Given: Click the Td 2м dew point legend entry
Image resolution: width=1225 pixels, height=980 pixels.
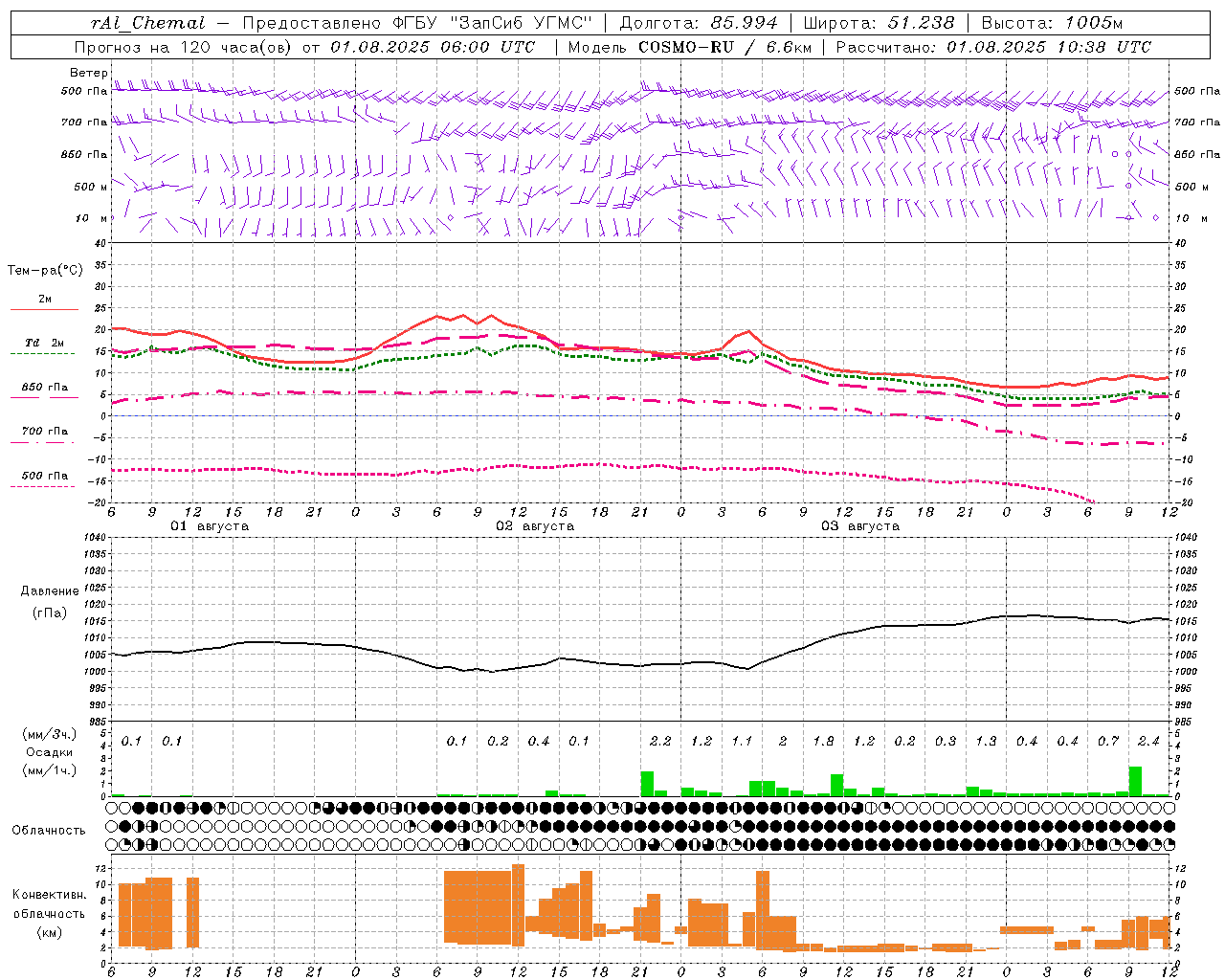Looking at the screenshot, I should (44, 343).
